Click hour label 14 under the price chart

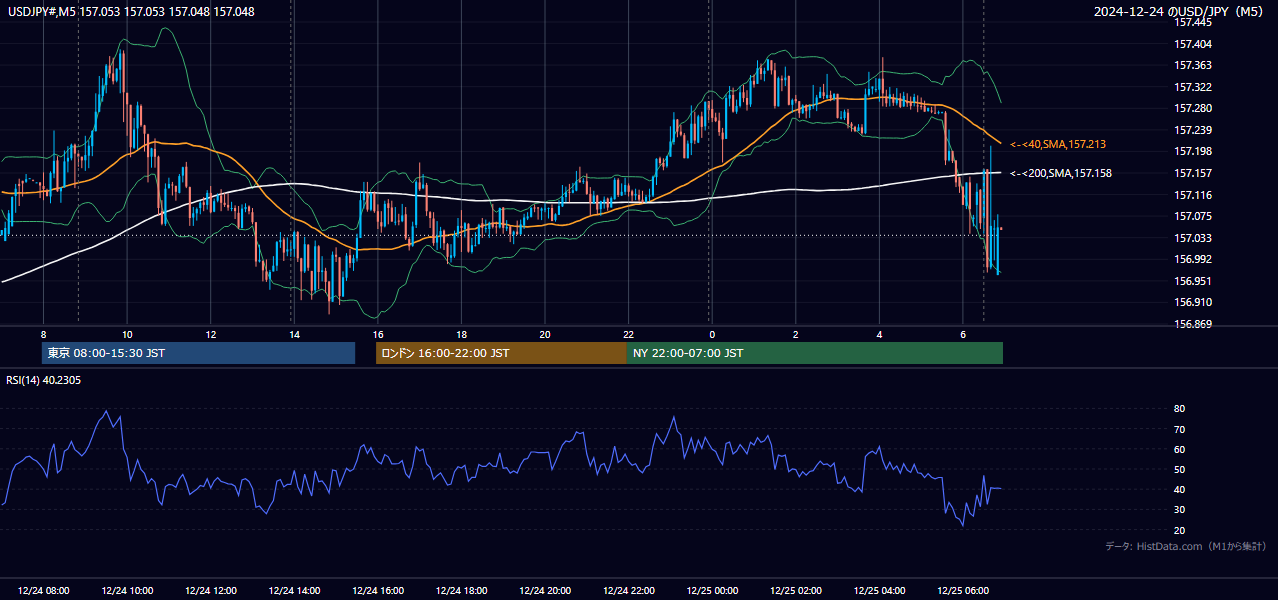click(x=294, y=334)
